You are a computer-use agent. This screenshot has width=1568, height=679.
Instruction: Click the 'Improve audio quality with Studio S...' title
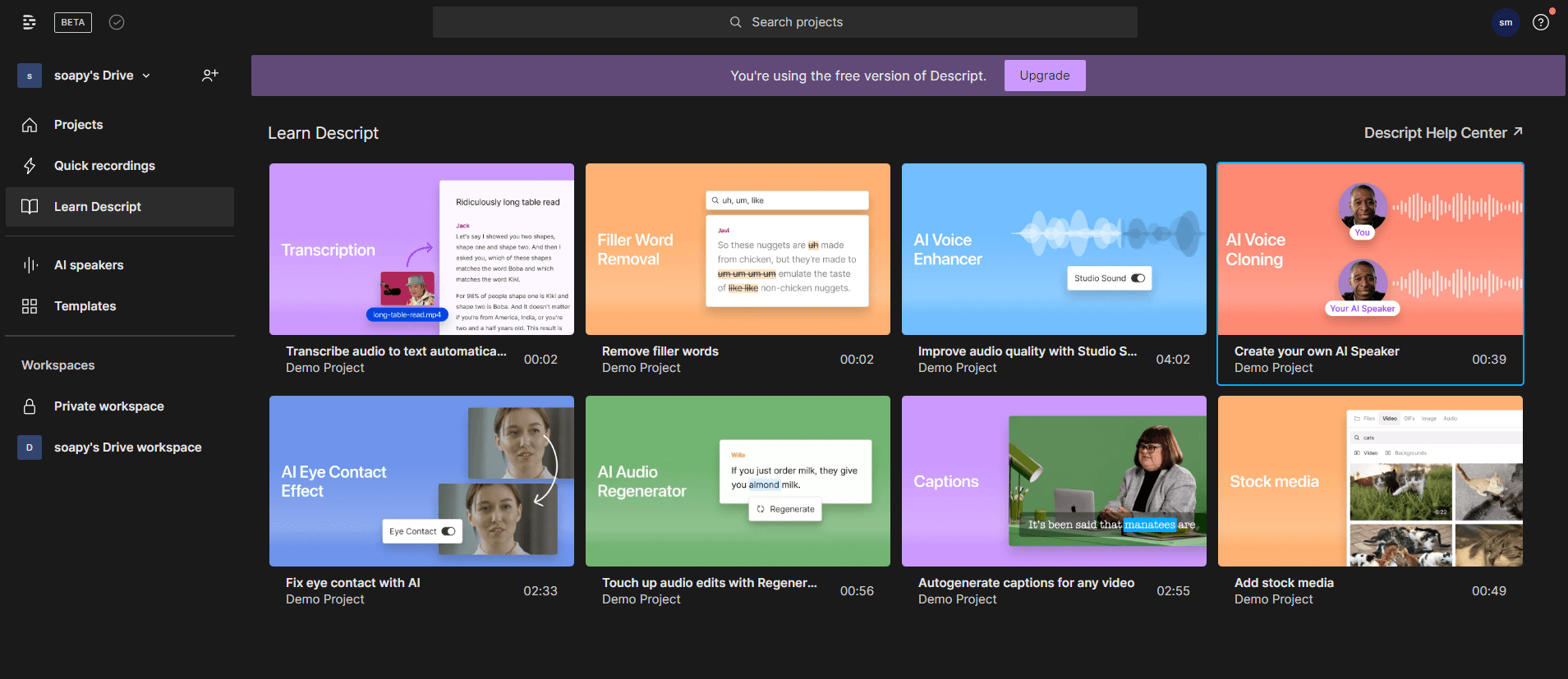pos(1028,351)
